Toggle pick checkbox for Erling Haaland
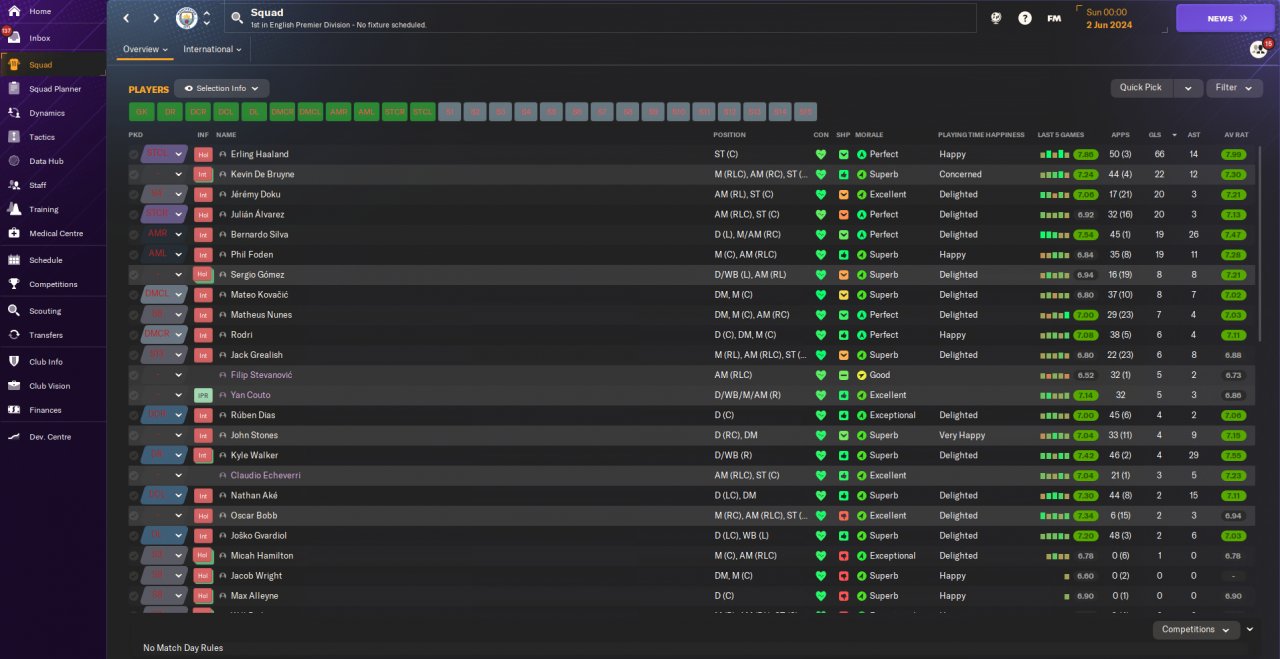Screen dimensions: 1280x659 [x=134, y=155]
